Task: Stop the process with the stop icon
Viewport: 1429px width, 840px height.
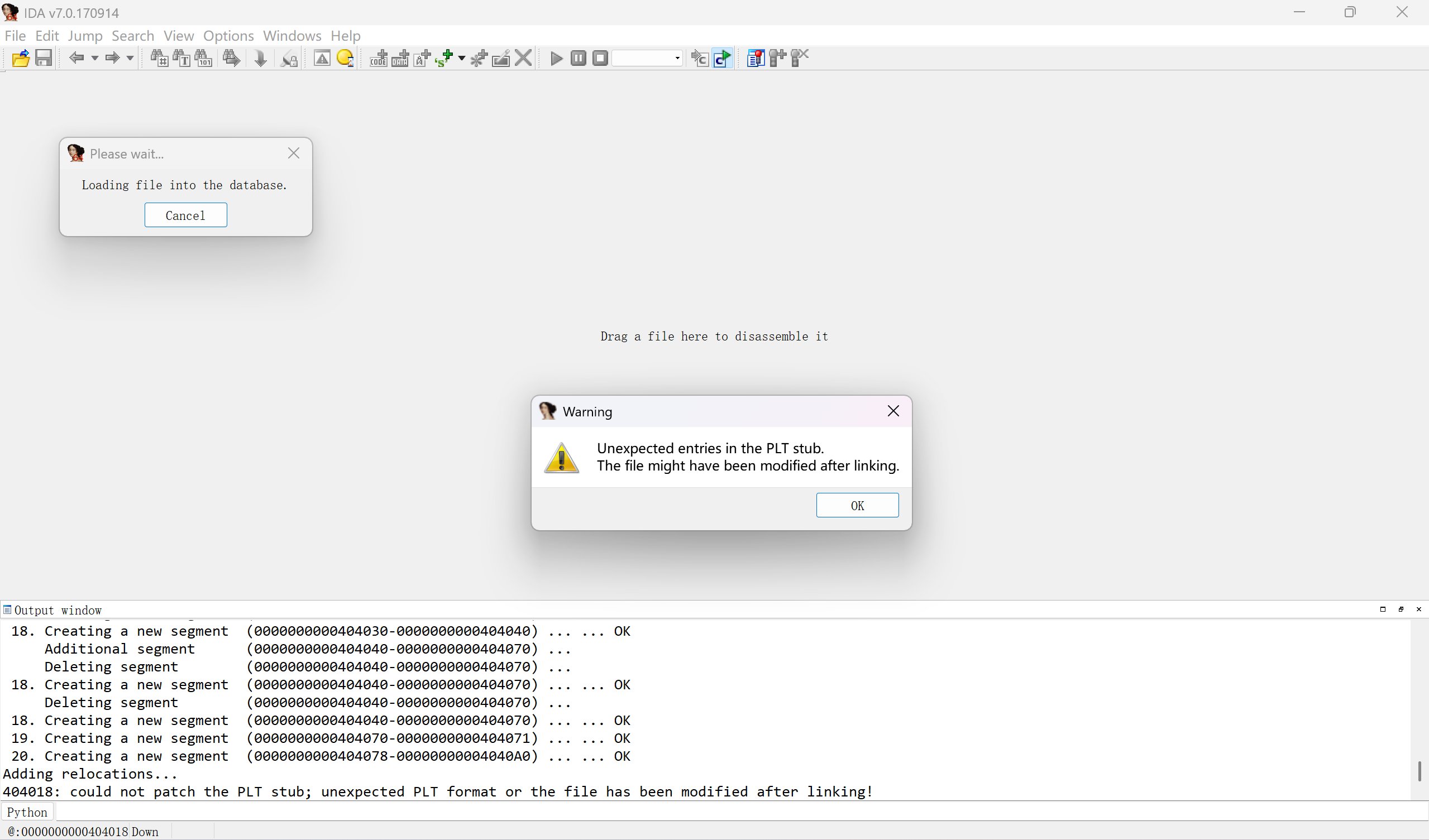Action: [x=600, y=58]
